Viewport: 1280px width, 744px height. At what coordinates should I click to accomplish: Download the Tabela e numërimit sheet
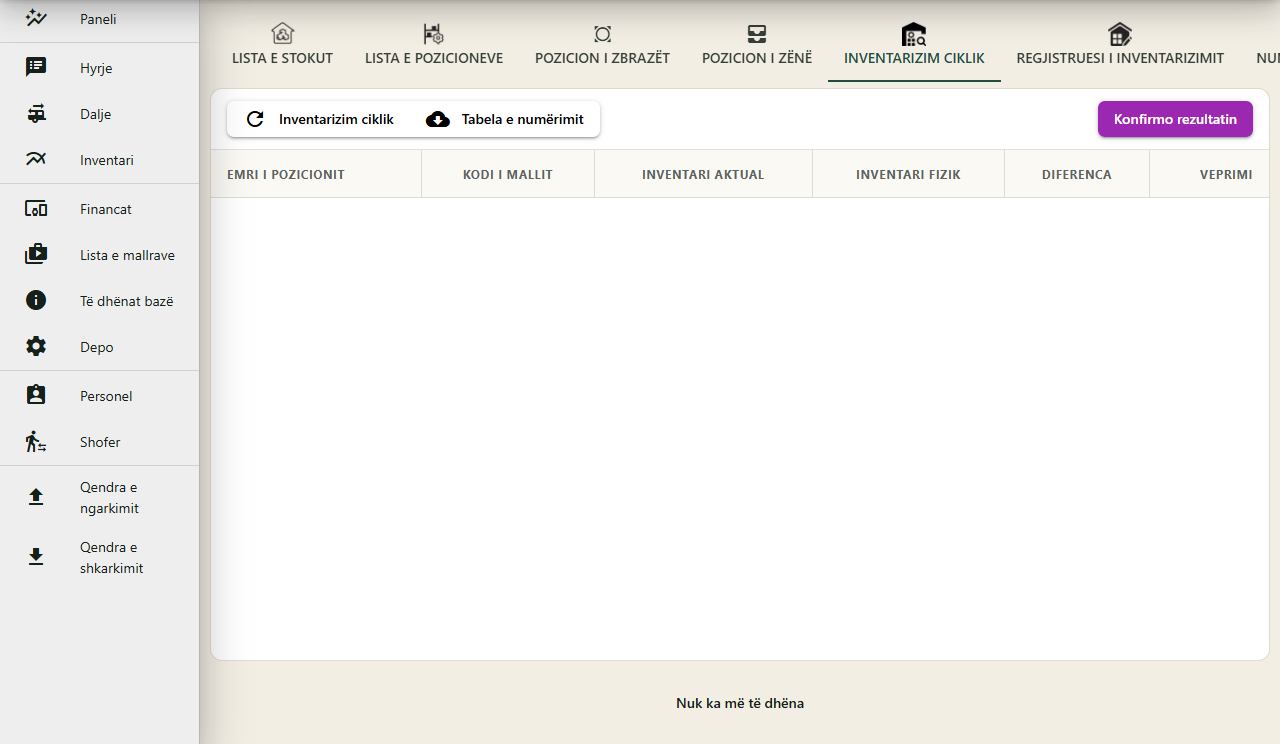coord(505,119)
